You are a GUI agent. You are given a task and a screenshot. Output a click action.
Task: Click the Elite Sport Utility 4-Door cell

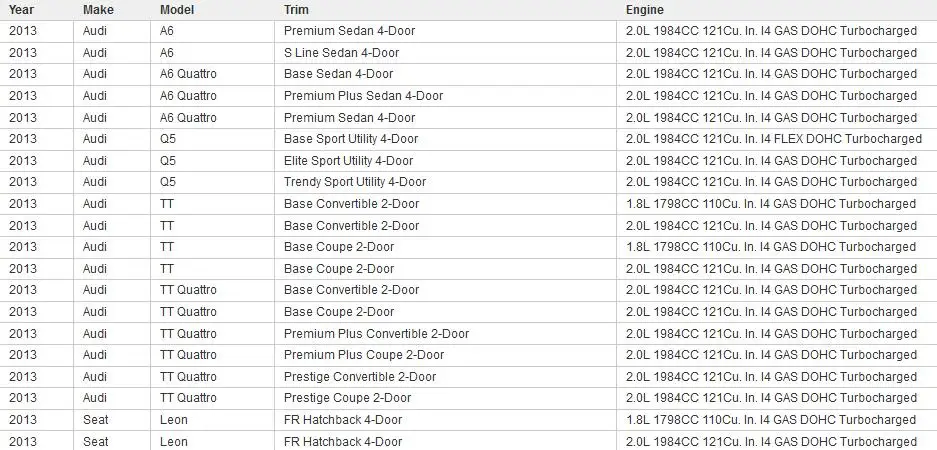tap(445, 161)
